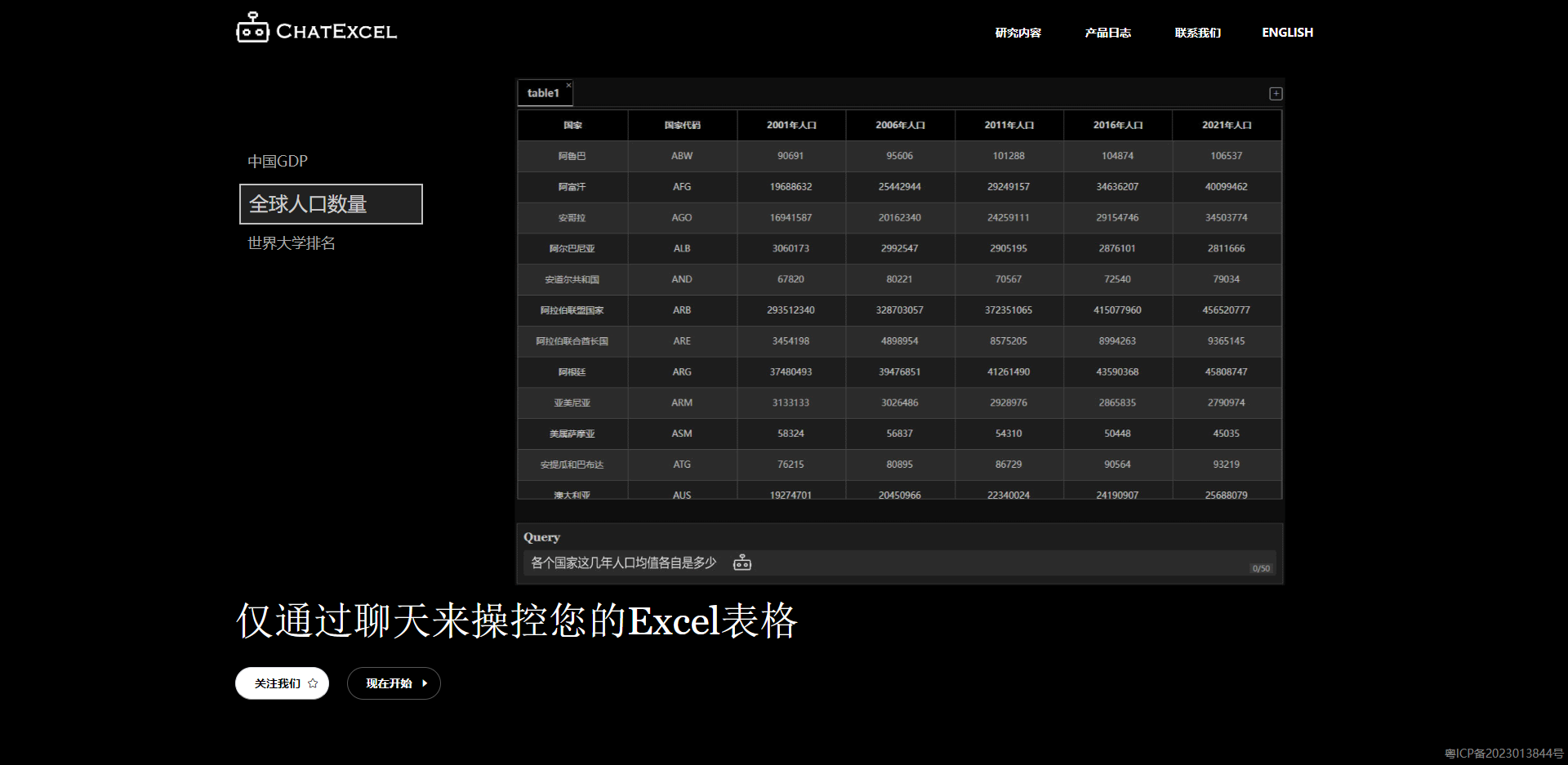Screen dimensions: 1568x765
Task: Select the 中国GDP example dataset
Action: 278,160
